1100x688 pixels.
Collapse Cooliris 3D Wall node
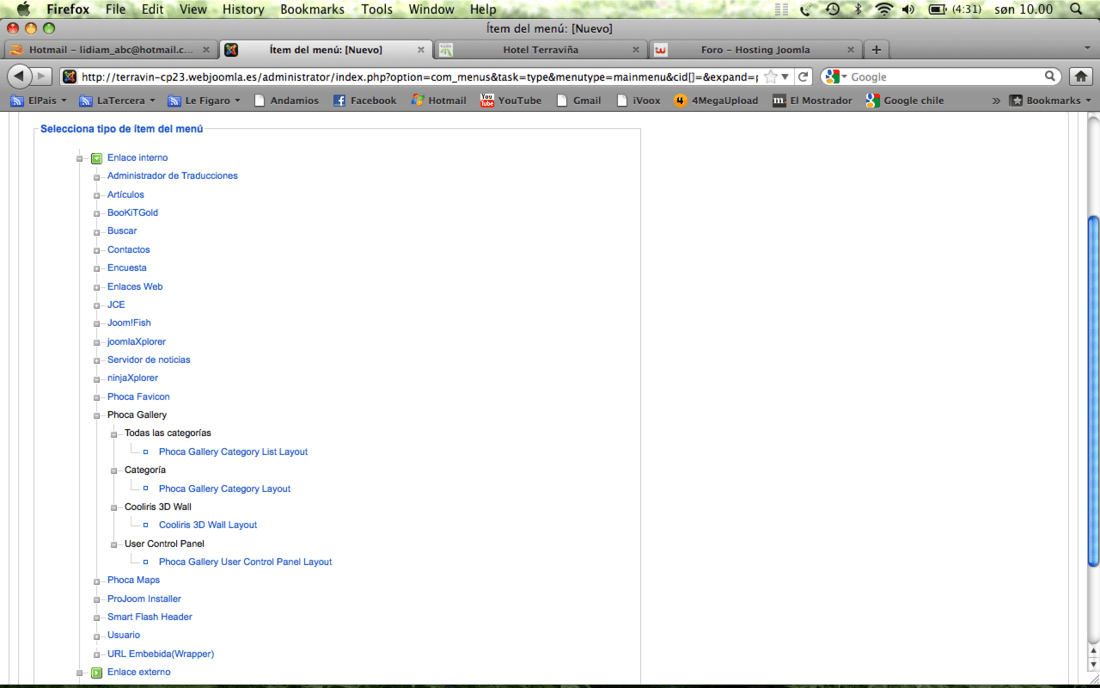(114, 508)
